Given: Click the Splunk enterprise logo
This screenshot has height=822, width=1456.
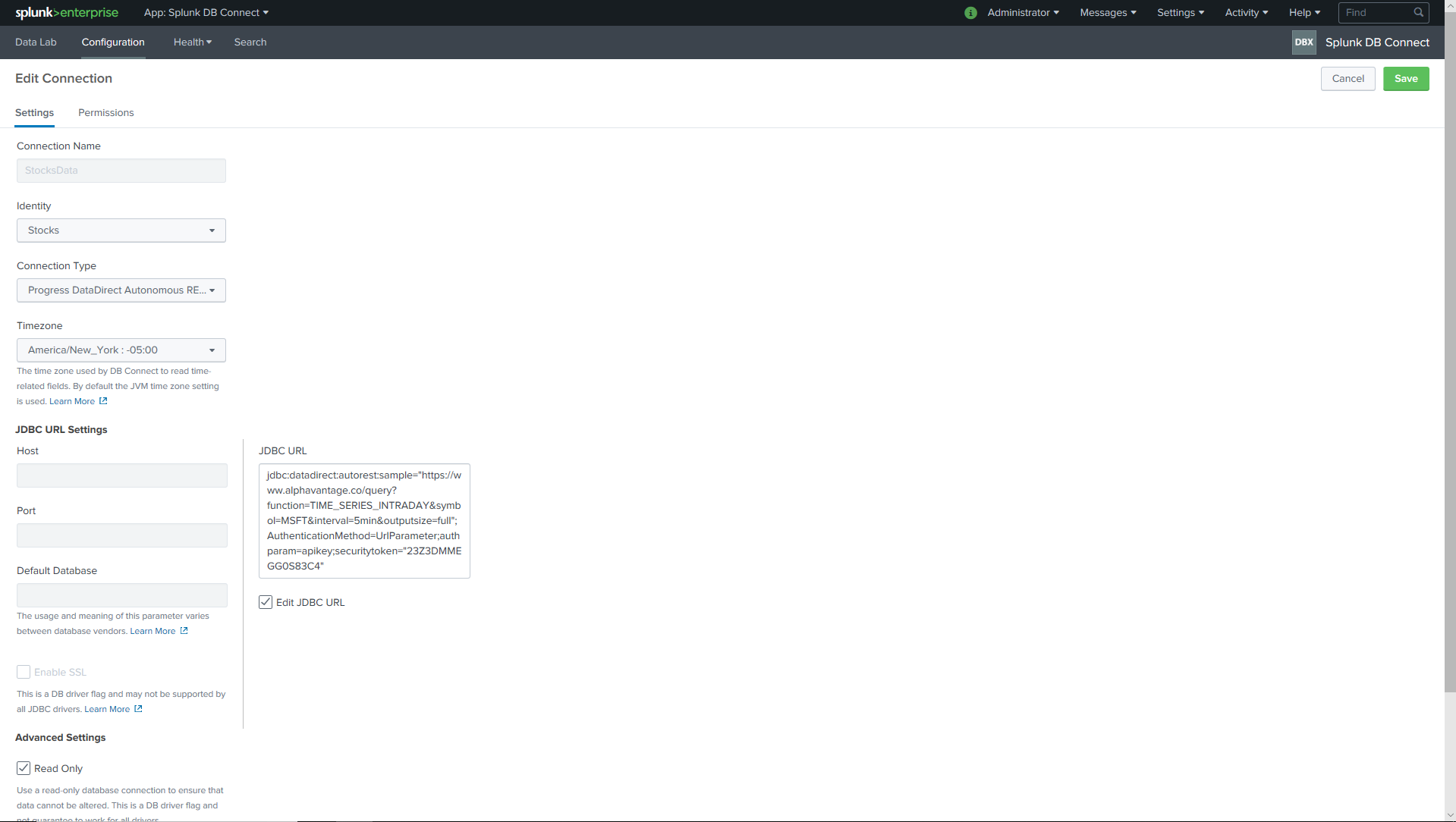Looking at the screenshot, I should [67, 13].
